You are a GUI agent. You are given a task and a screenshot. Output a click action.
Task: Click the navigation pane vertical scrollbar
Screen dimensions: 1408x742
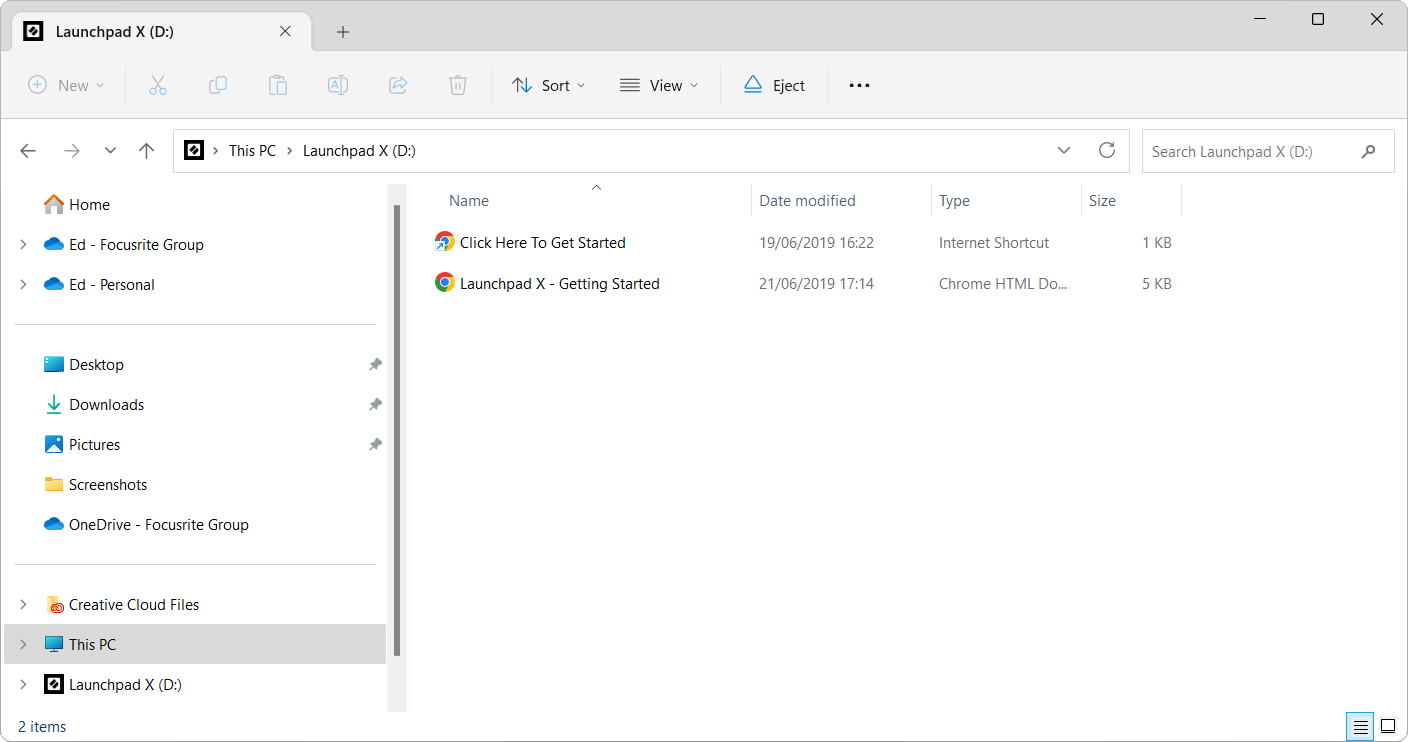pyautogui.click(x=397, y=430)
